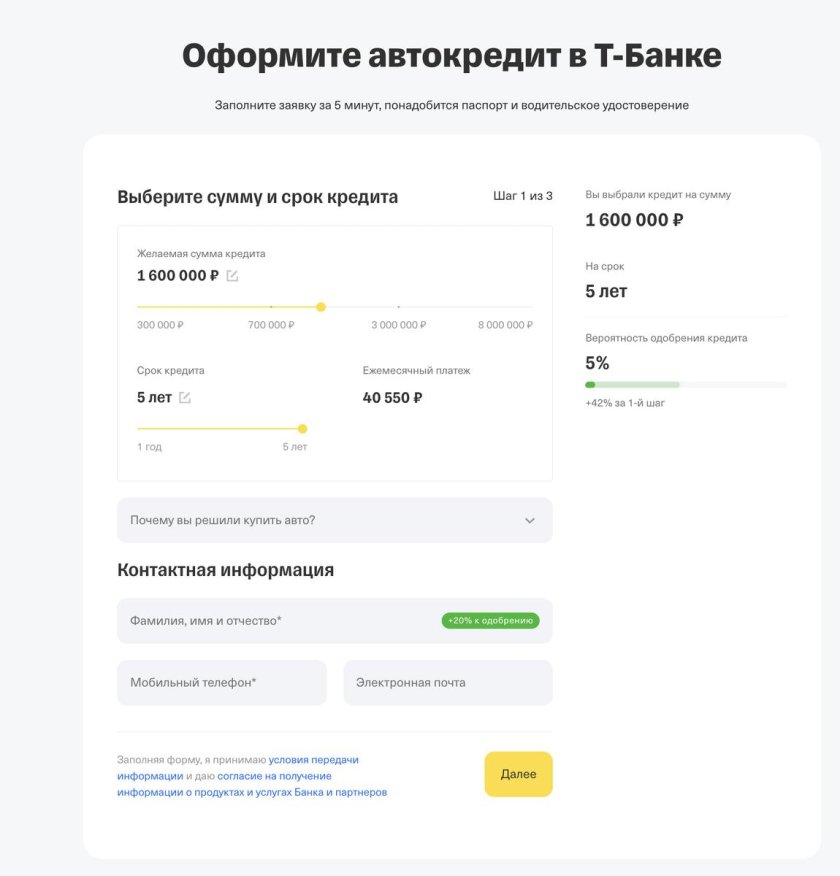Click the edit icon next to 1 600 000 ₽

click(x=232, y=276)
